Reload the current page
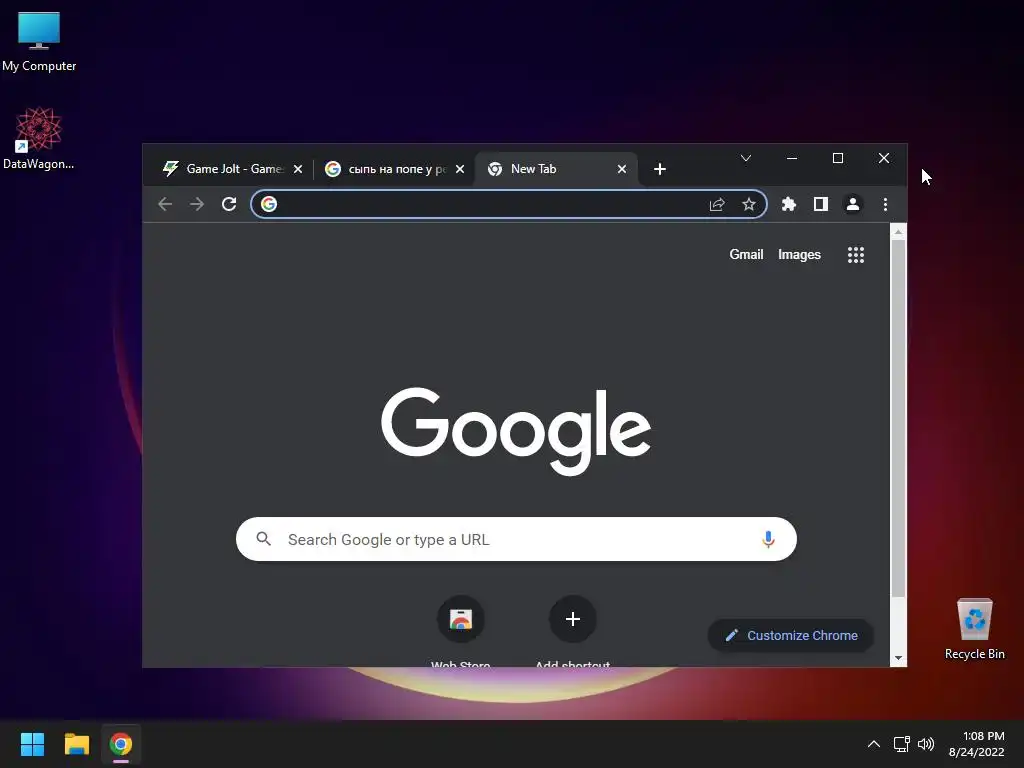 (x=229, y=204)
